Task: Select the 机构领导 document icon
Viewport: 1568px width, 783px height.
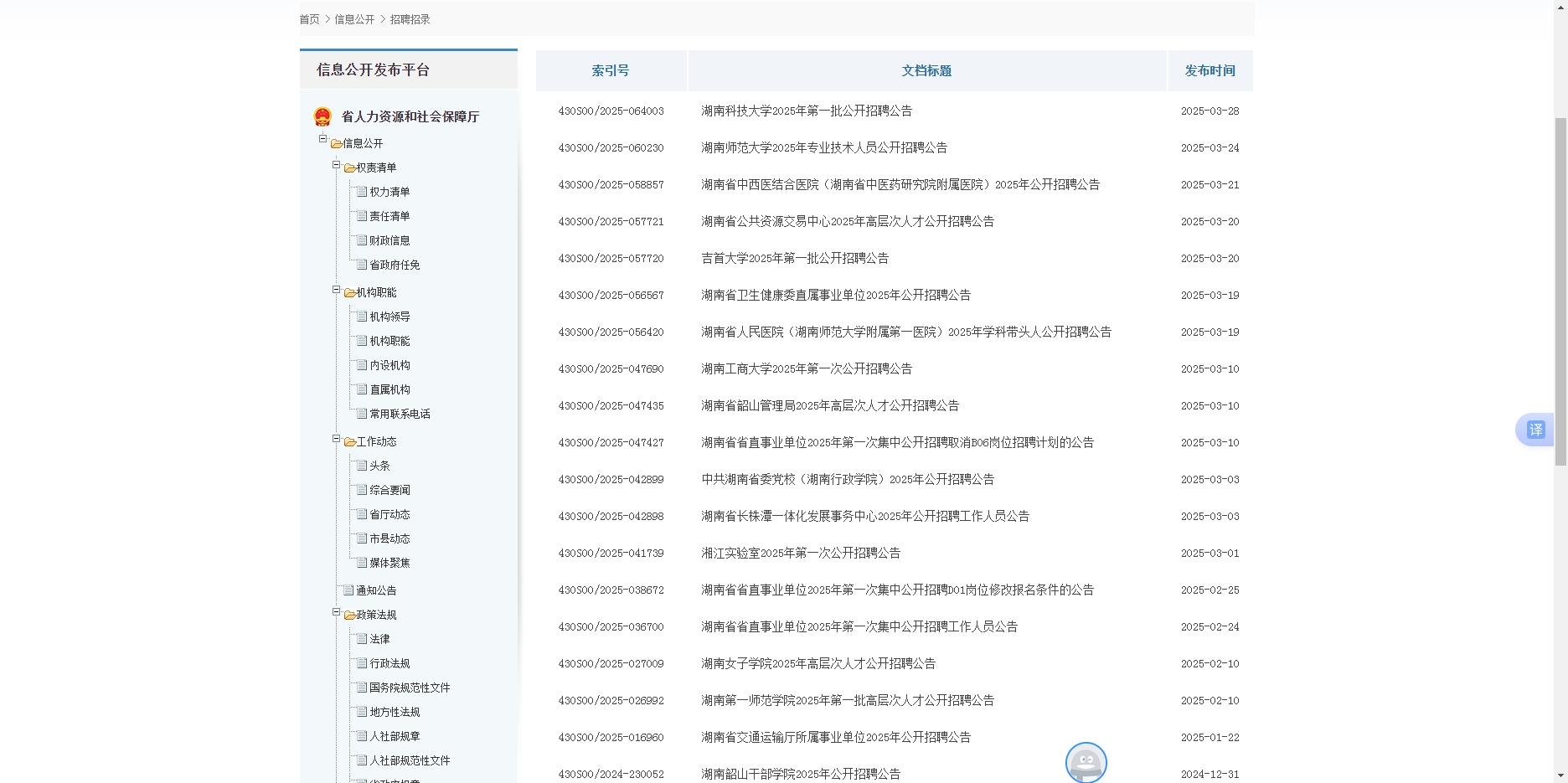Action: point(361,316)
